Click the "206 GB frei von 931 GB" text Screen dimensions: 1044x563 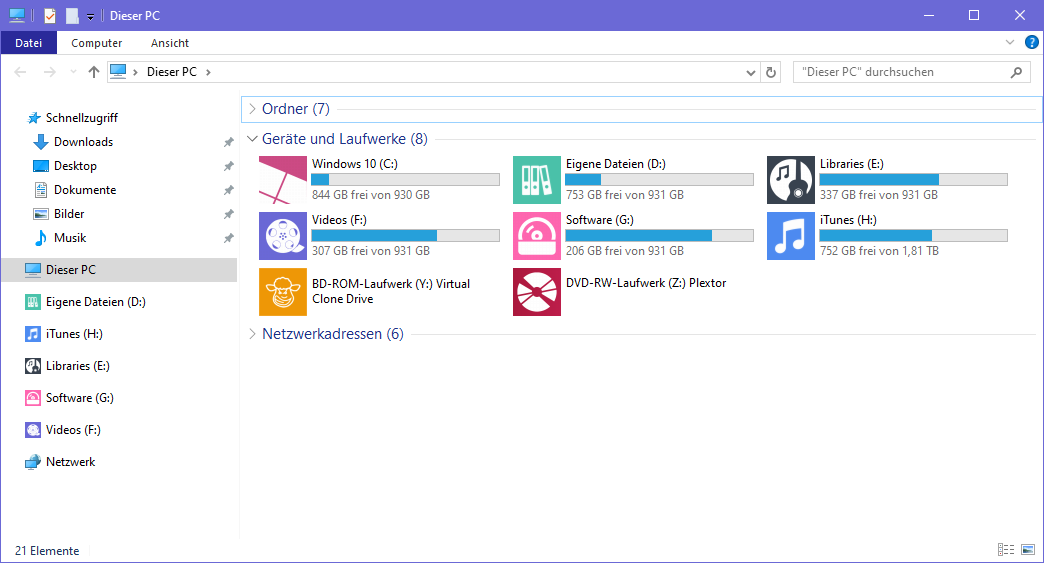pyautogui.click(x=625, y=251)
